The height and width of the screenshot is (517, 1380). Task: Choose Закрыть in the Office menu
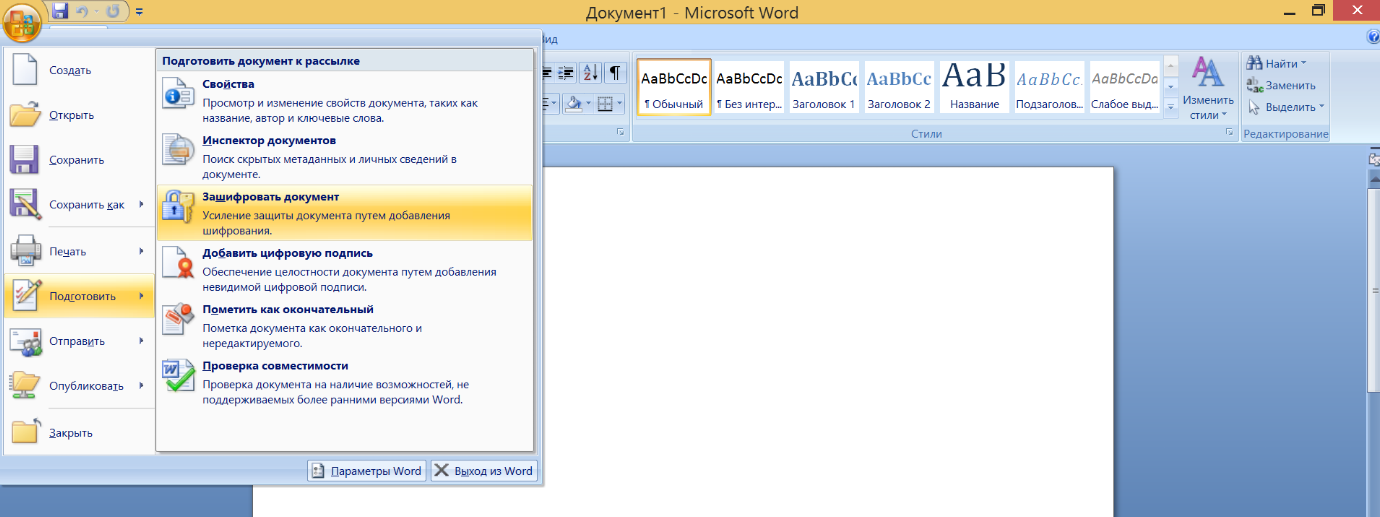[x=79, y=433]
